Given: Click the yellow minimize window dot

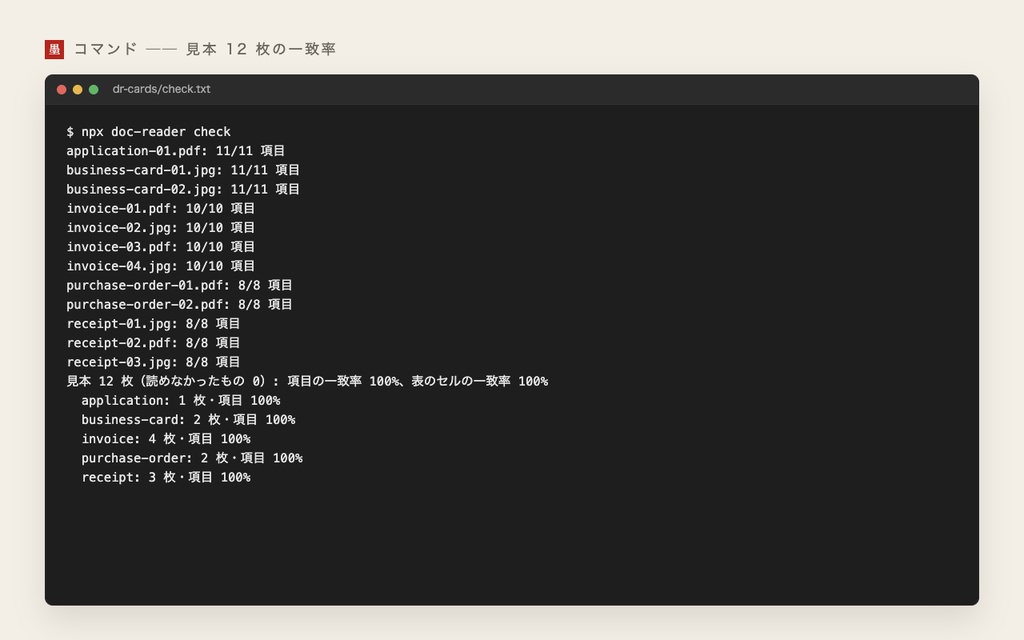Looking at the screenshot, I should (x=78, y=89).
